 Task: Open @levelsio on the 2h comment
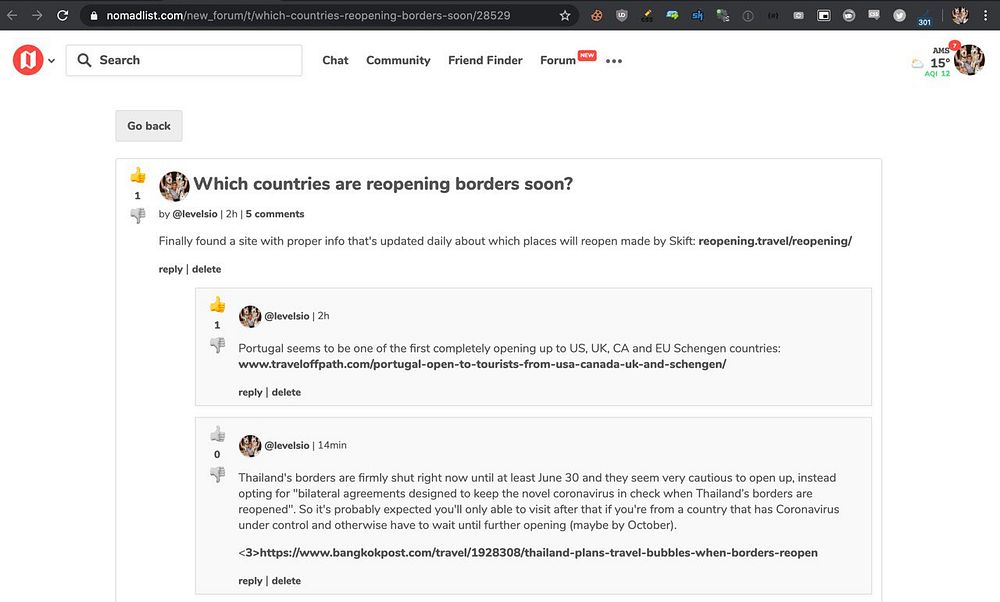[287, 316]
